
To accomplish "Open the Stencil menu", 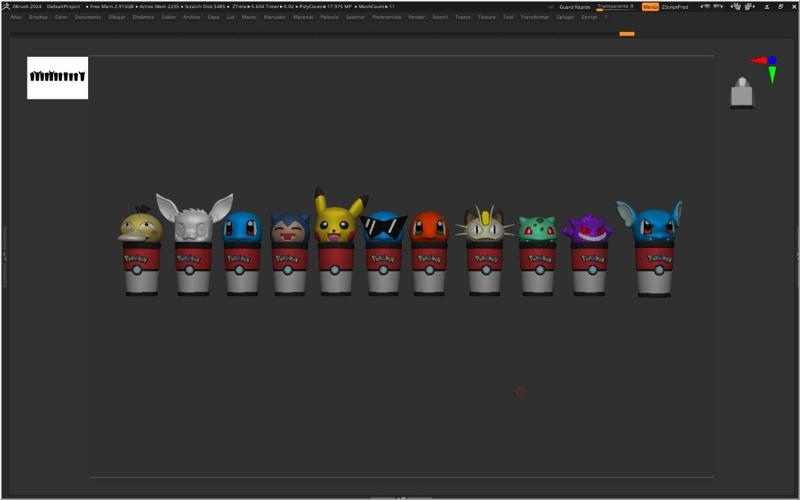I will (x=440, y=17).
